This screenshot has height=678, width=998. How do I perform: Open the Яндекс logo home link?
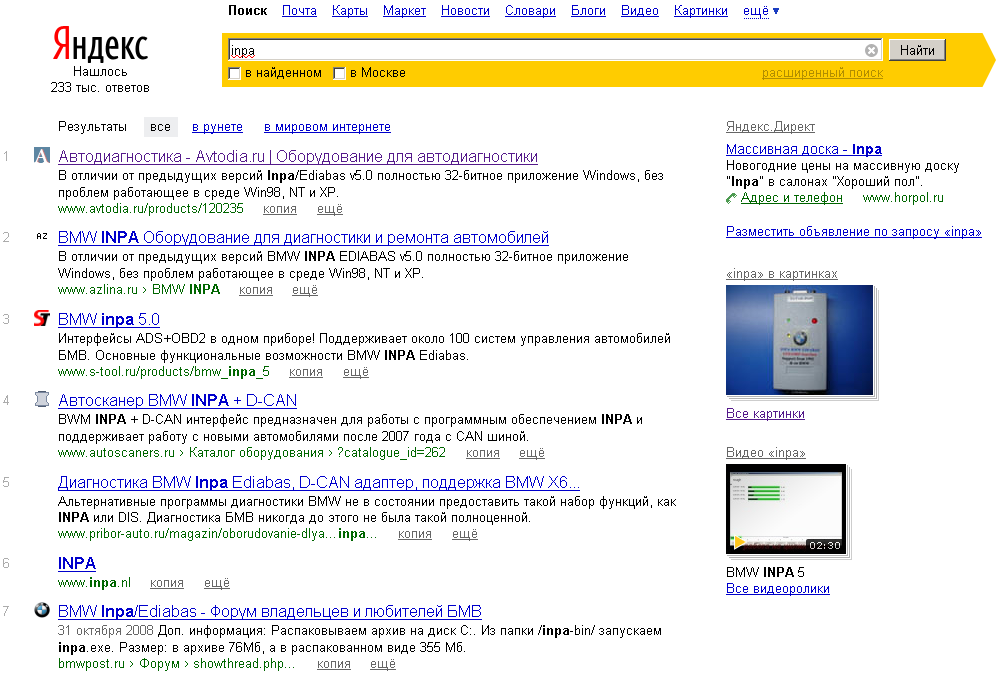[x=100, y=43]
